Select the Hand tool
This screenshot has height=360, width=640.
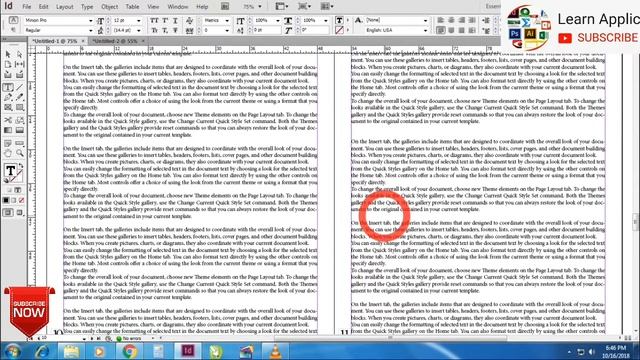click(8, 153)
